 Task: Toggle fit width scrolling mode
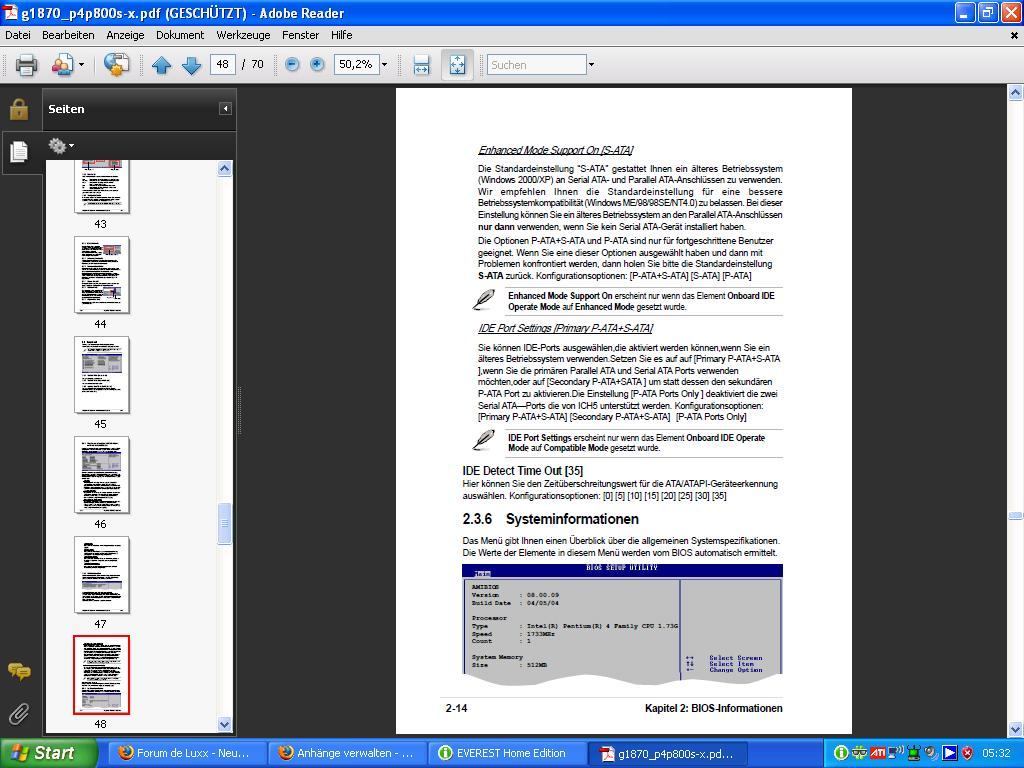click(x=421, y=65)
